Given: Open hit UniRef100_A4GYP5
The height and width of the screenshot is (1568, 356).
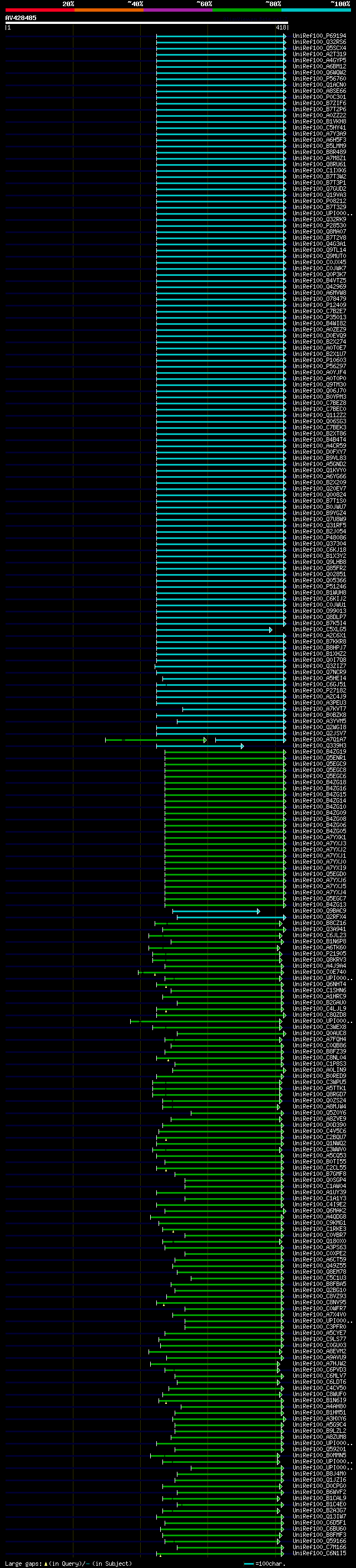Looking at the screenshot, I should coord(319,60).
